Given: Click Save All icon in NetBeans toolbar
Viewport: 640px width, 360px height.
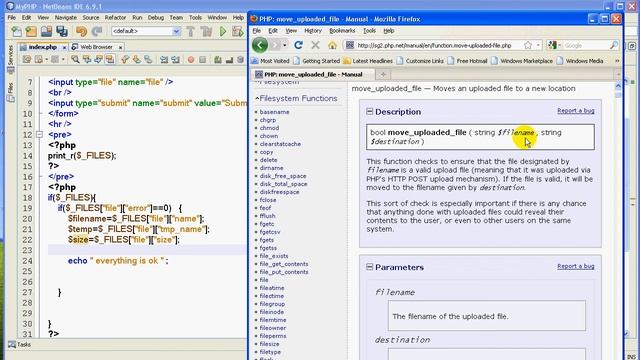Looking at the screenshot, I should (x=62, y=31).
